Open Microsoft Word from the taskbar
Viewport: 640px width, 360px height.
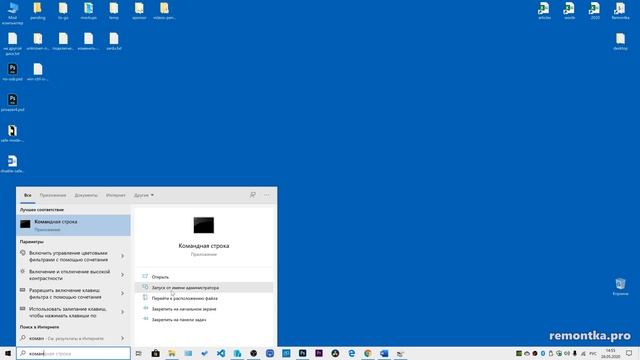(384, 353)
